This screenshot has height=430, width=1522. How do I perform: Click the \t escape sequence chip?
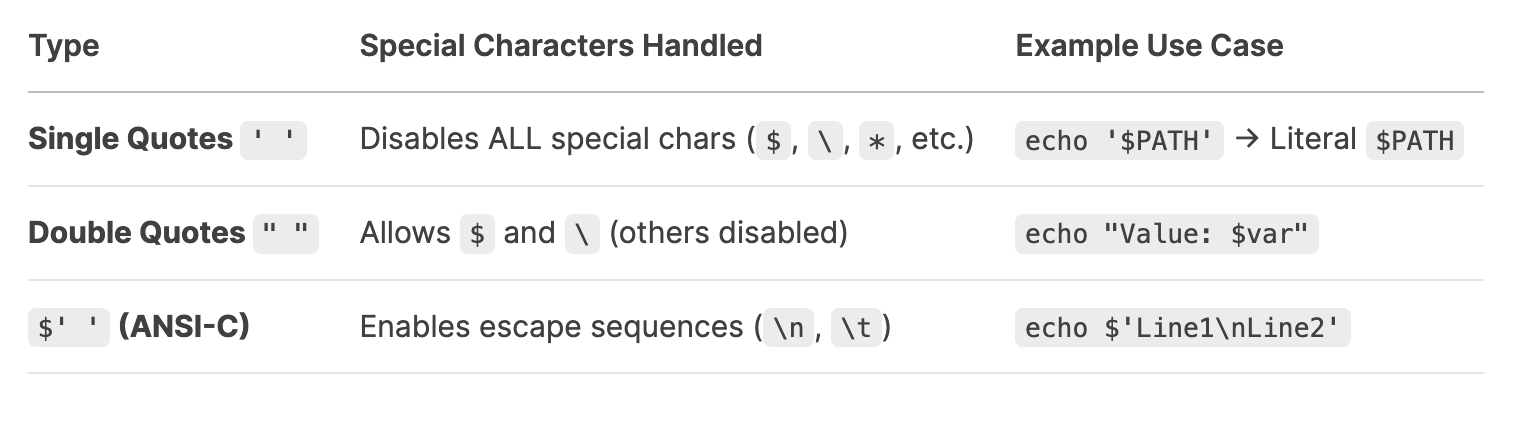(x=857, y=328)
